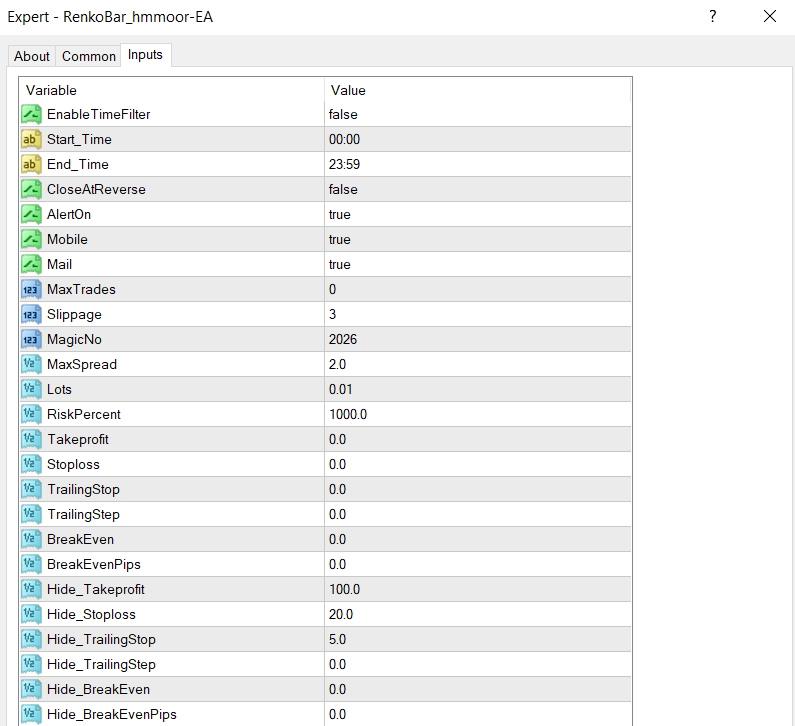Viewport: 795px width, 726px height.
Task: Click the double icon beside Takeprofit
Action: [31, 439]
